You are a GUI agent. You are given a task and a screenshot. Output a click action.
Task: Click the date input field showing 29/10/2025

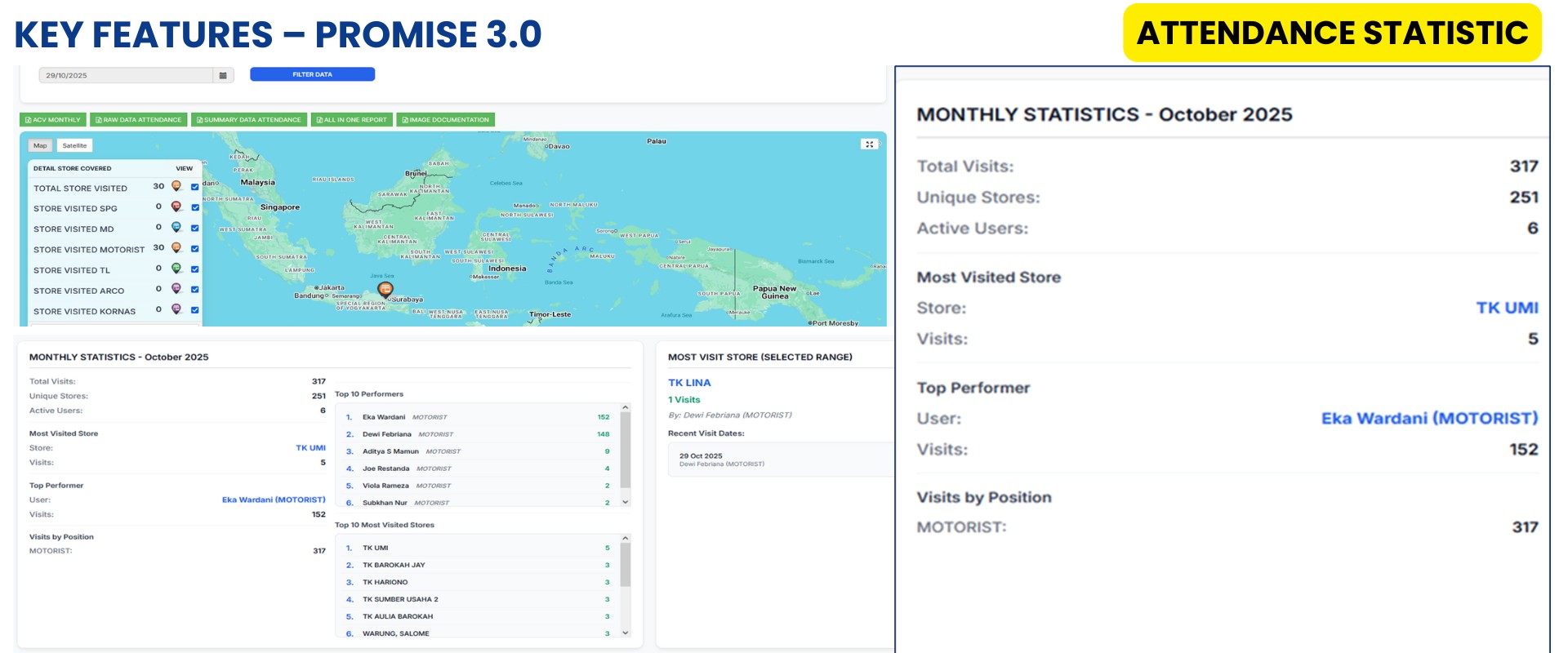pos(127,75)
